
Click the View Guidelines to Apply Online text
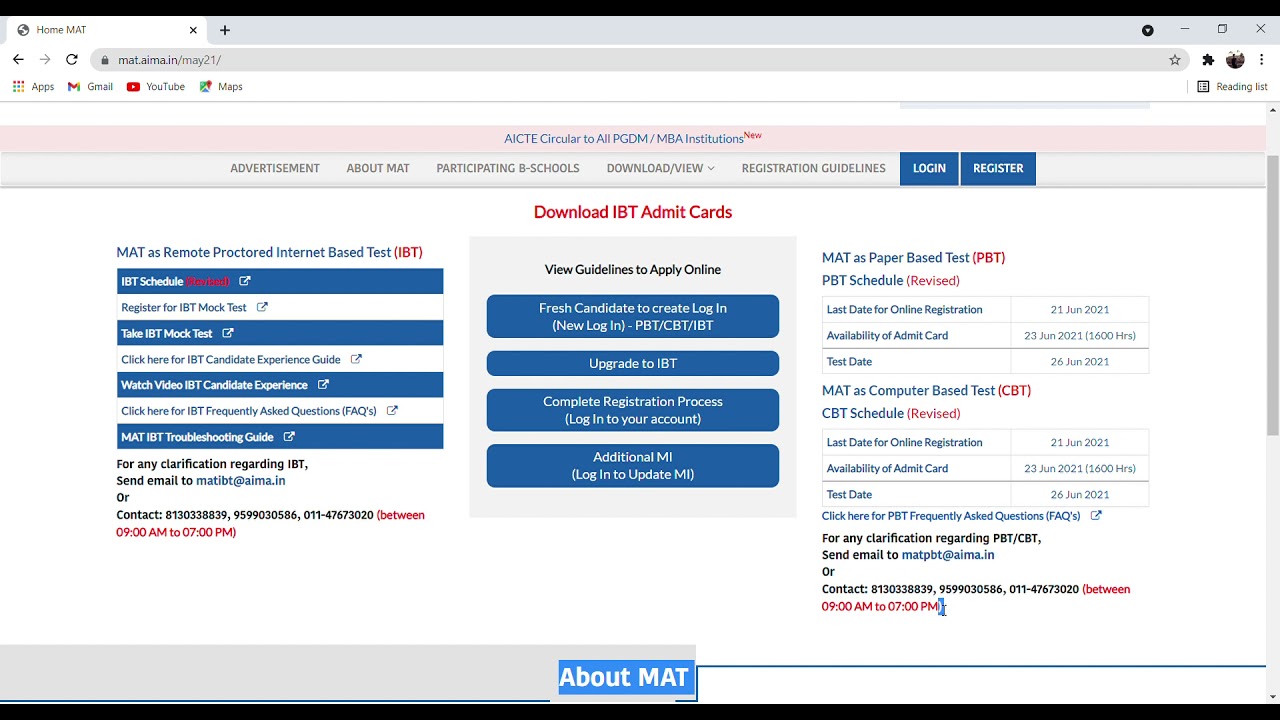633,269
